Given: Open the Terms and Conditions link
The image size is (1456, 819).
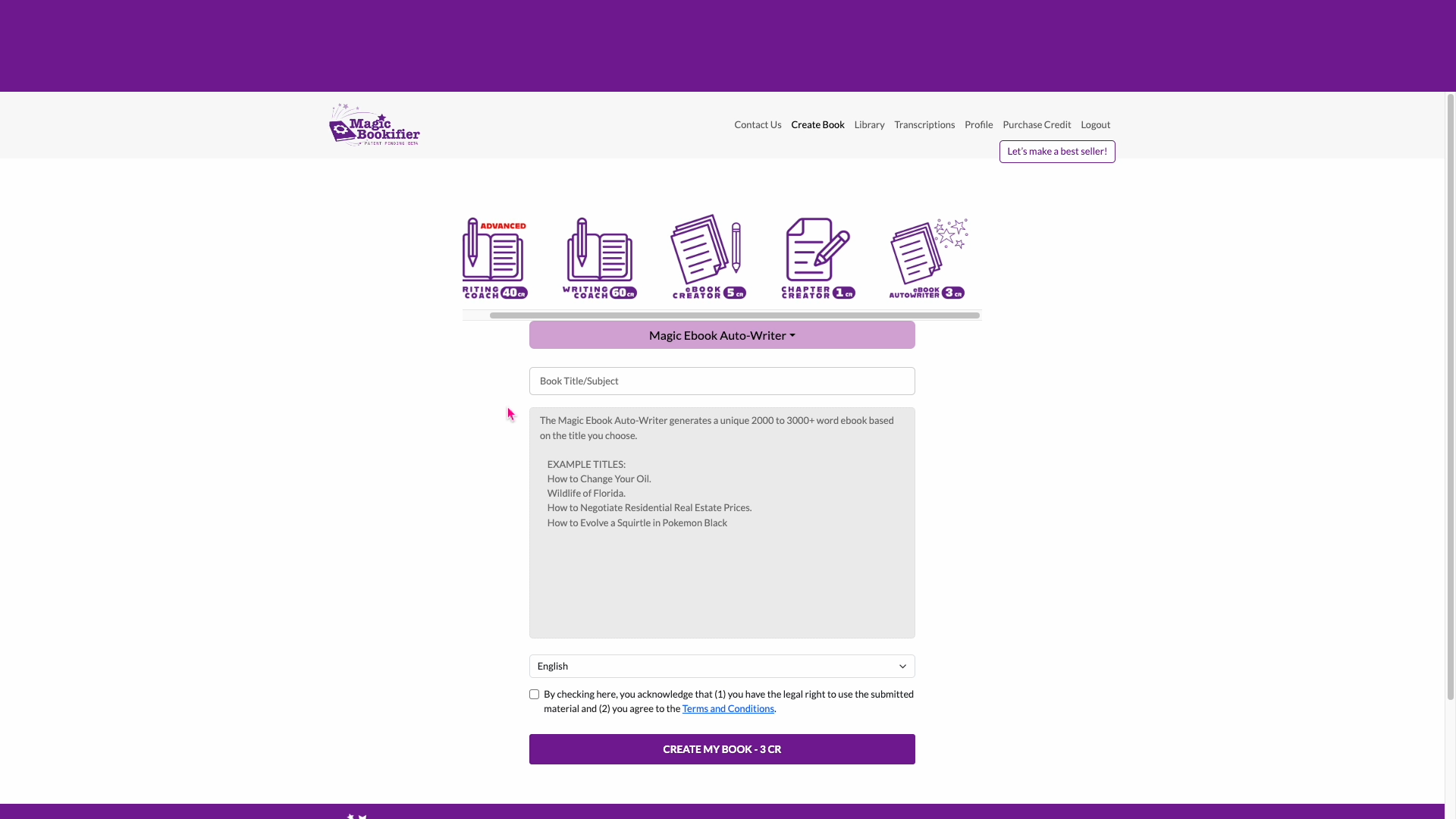Looking at the screenshot, I should pyautogui.click(x=728, y=708).
